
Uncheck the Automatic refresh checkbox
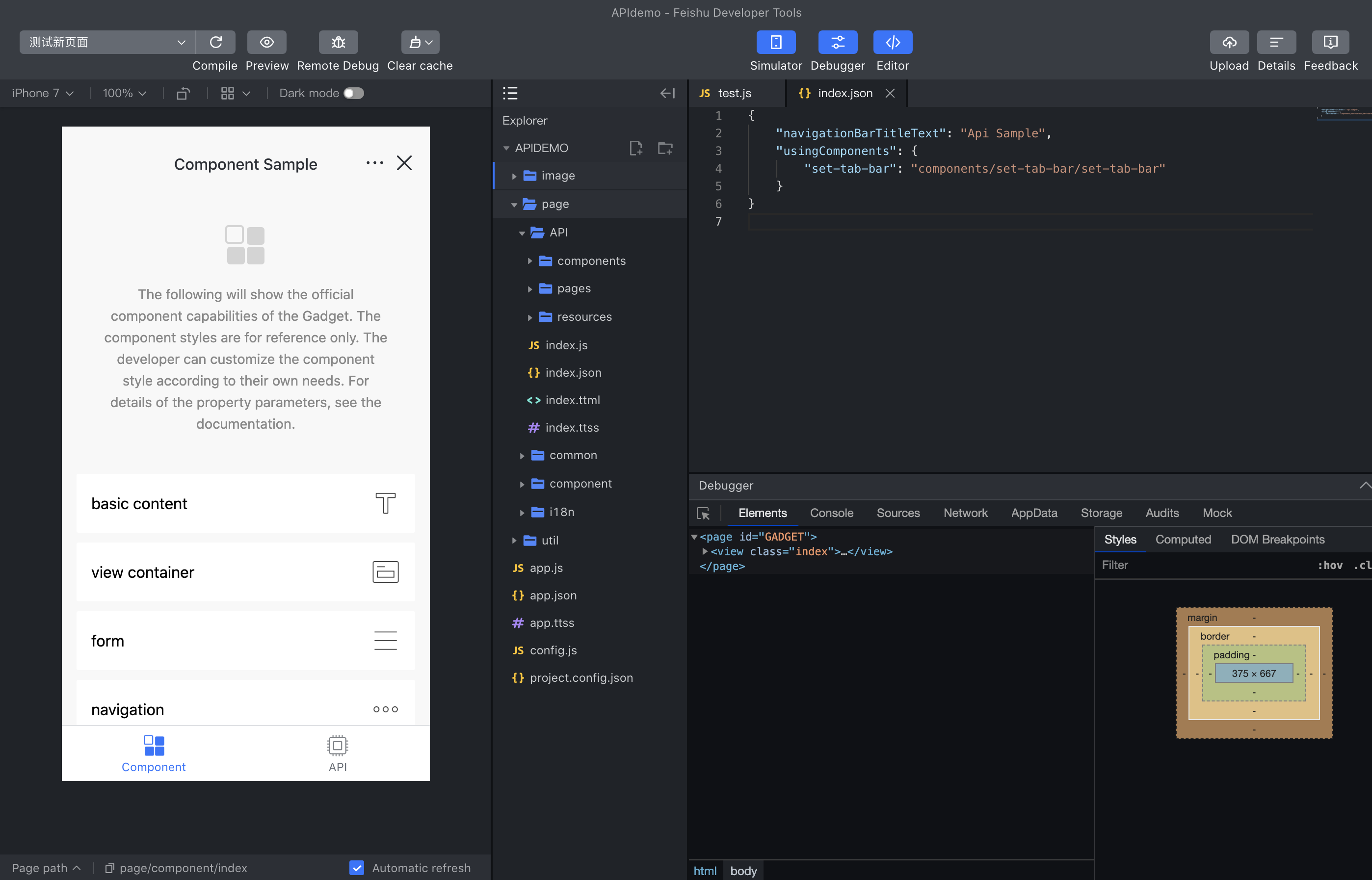(357, 867)
